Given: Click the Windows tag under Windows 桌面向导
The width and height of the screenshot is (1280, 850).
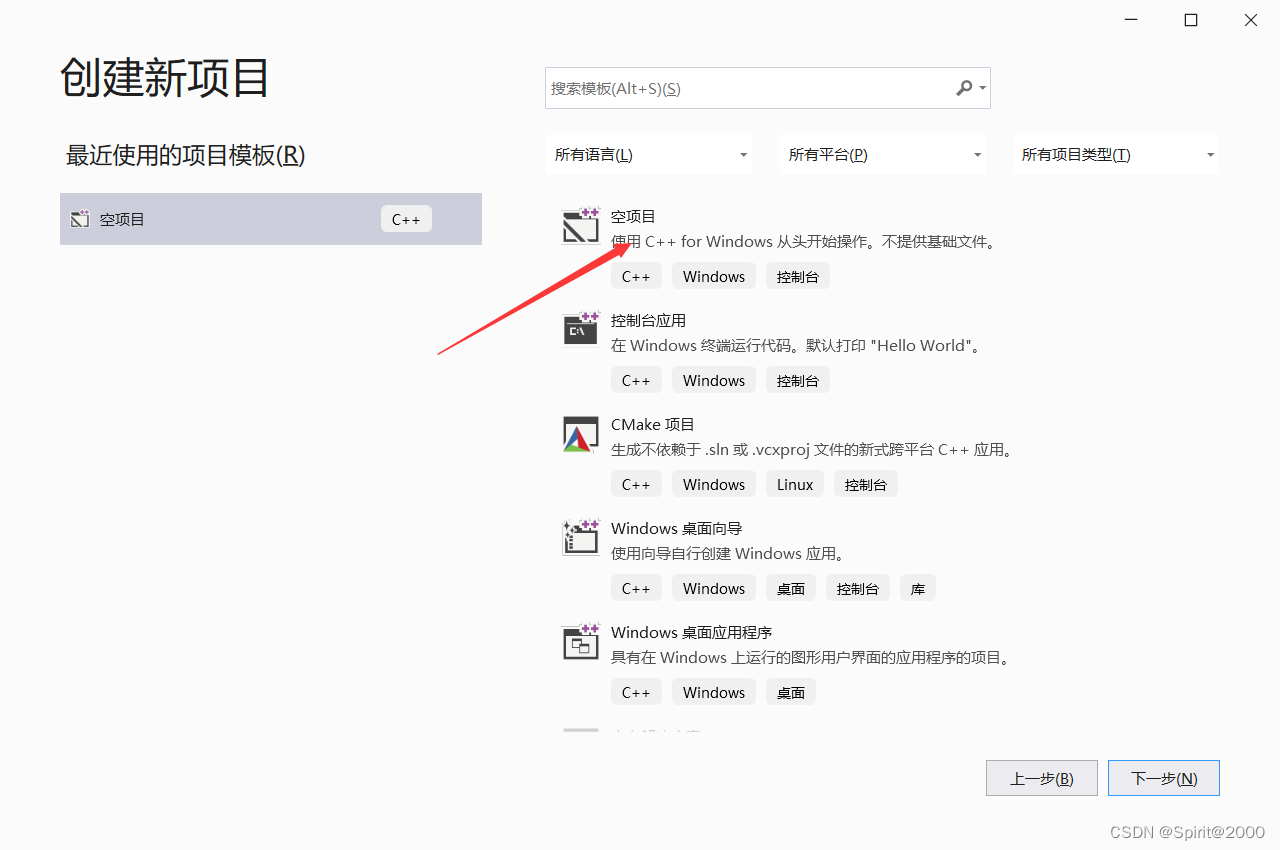Looking at the screenshot, I should [x=714, y=588].
